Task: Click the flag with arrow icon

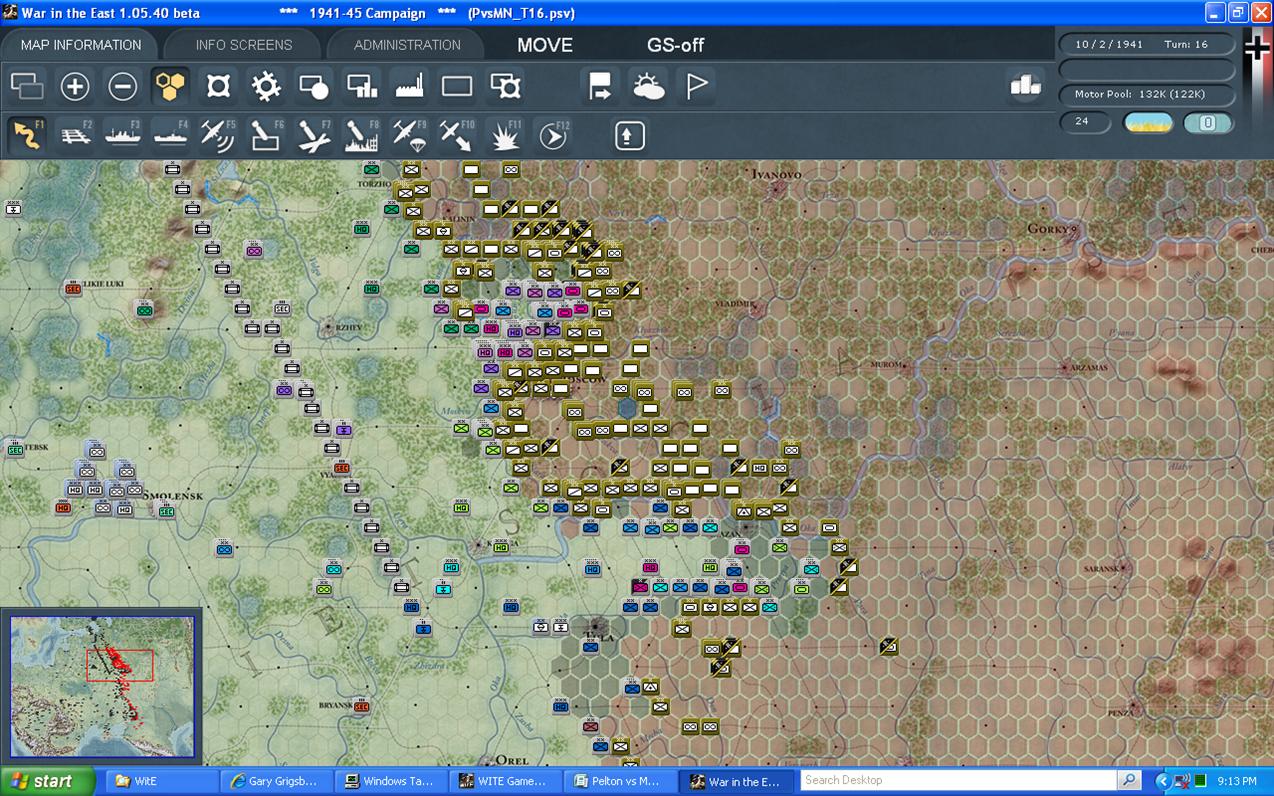Action: coord(600,86)
